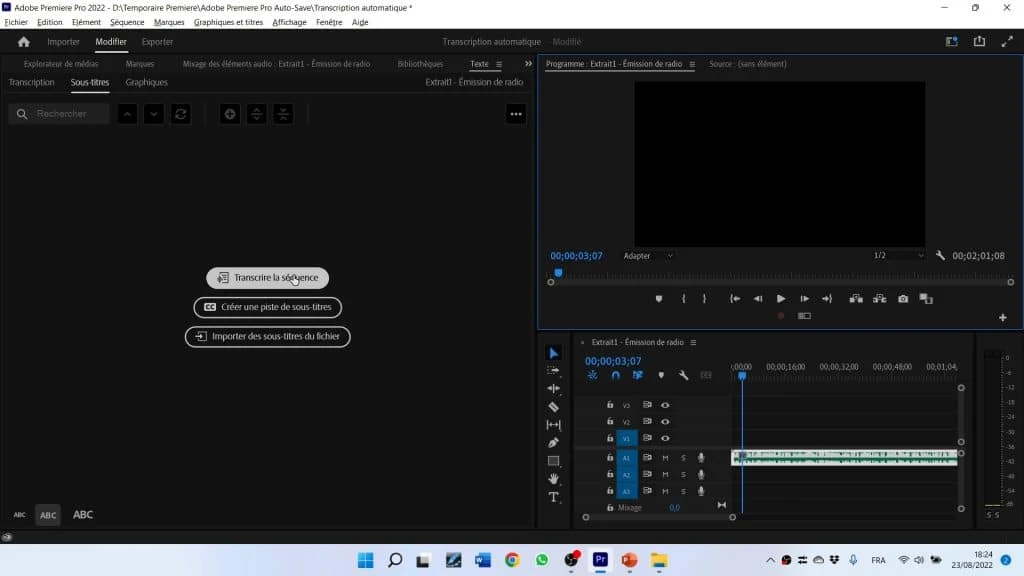The height and width of the screenshot is (576, 1024).
Task: Click Créer une piste de sous-titres
Action: tap(268, 307)
